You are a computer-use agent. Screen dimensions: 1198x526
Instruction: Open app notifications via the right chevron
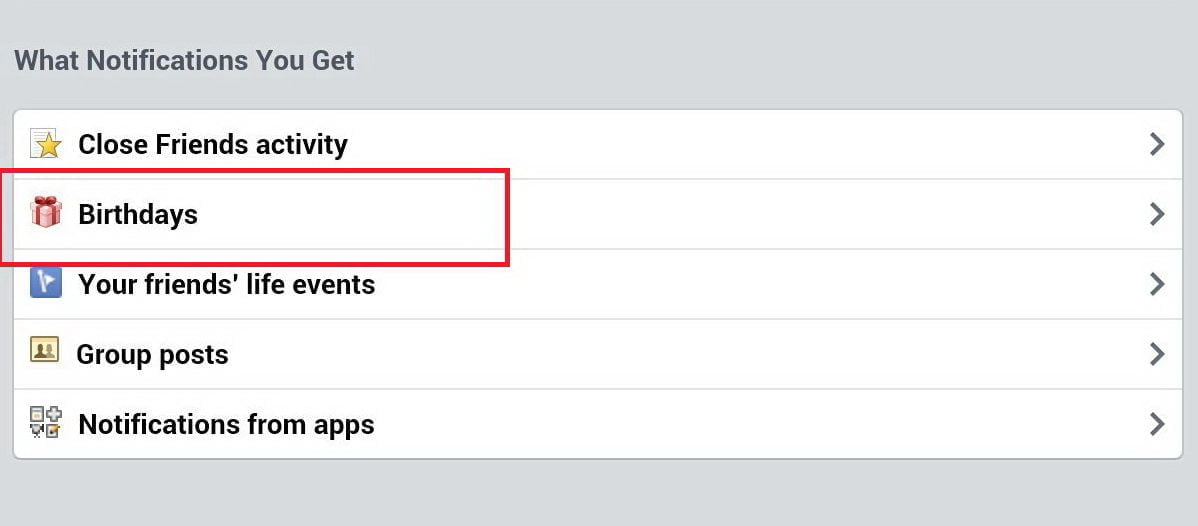point(1158,424)
